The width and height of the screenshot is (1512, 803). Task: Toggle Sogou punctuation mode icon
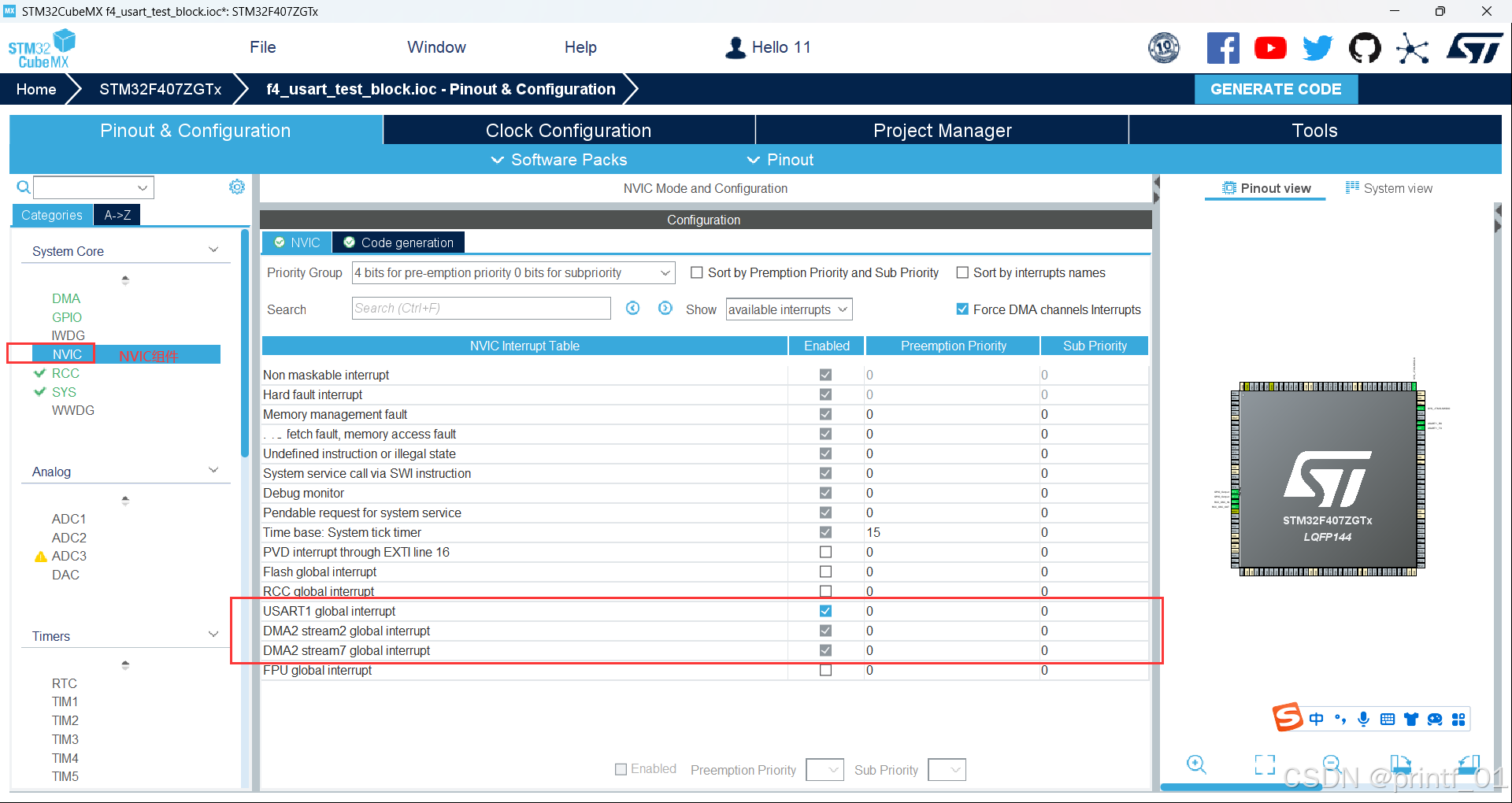1340,719
